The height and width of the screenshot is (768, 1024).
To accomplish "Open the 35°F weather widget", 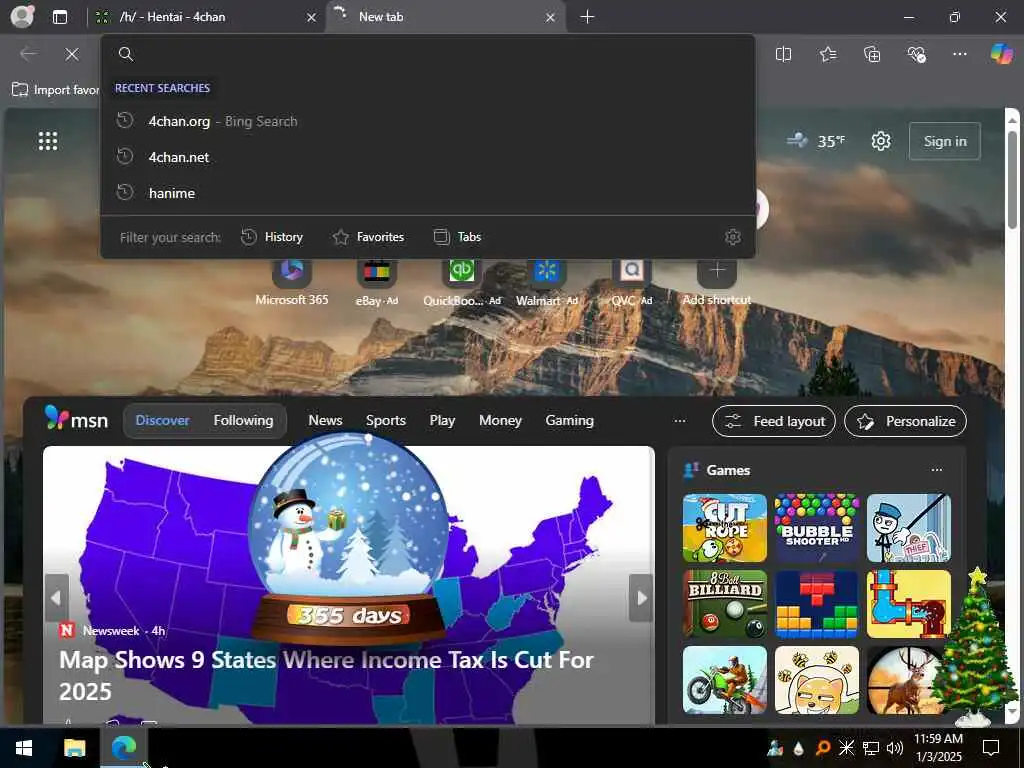I will (816, 141).
